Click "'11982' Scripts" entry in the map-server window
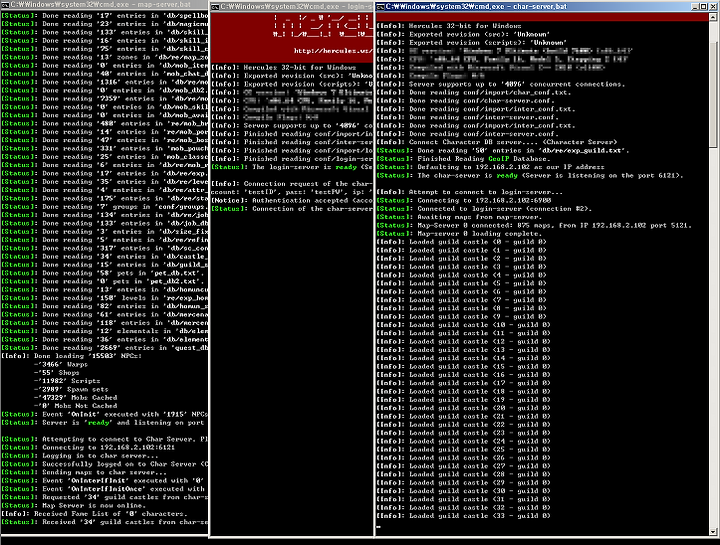This screenshot has height=545, width=720. point(67,381)
